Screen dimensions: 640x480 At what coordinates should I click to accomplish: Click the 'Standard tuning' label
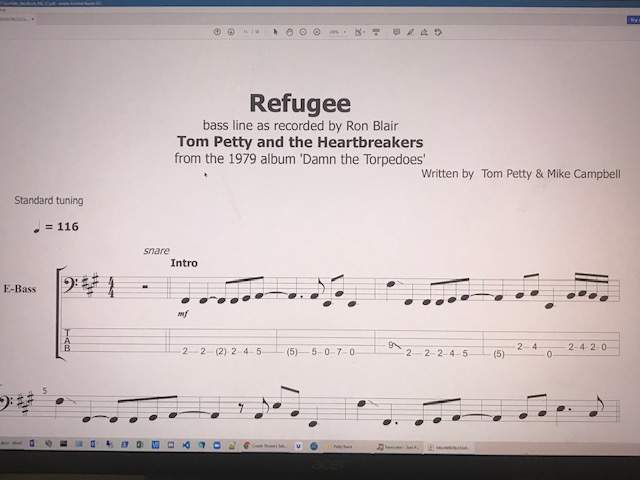click(x=49, y=200)
